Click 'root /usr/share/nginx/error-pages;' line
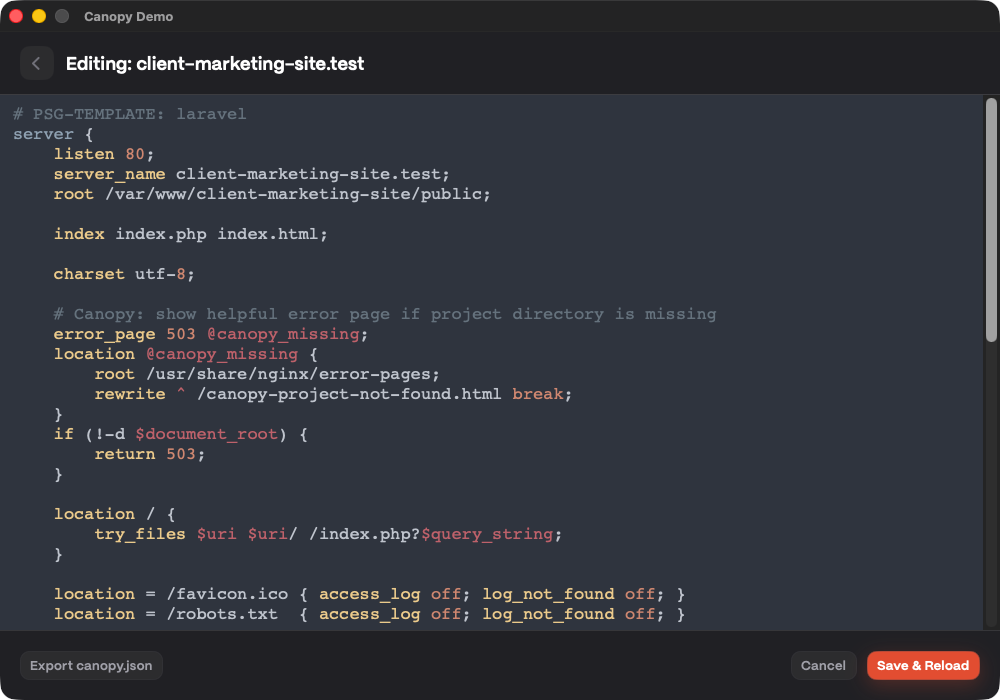 click(267, 374)
